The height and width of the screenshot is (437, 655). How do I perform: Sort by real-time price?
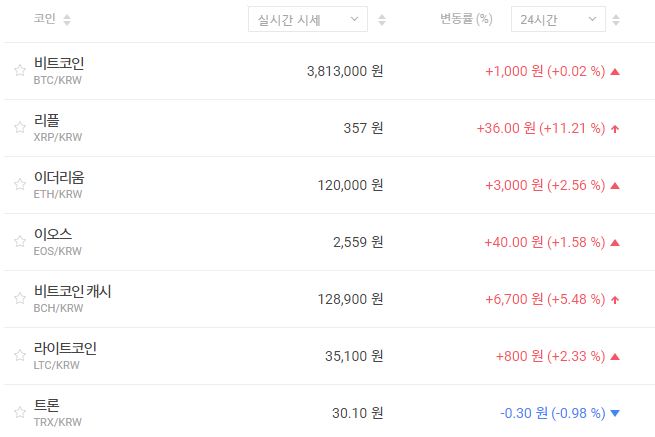click(x=383, y=20)
